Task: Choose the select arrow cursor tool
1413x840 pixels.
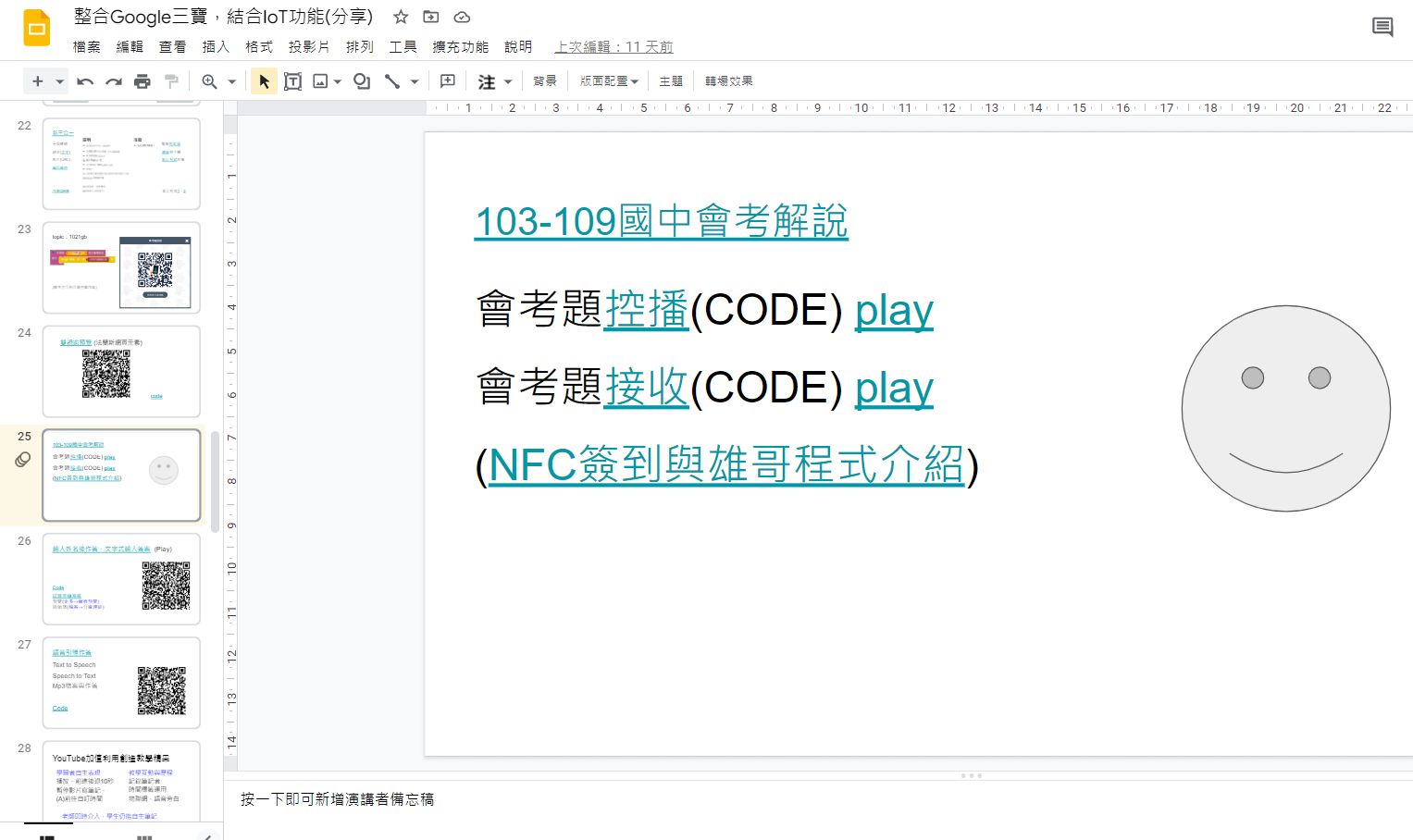Action: [264, 81]
